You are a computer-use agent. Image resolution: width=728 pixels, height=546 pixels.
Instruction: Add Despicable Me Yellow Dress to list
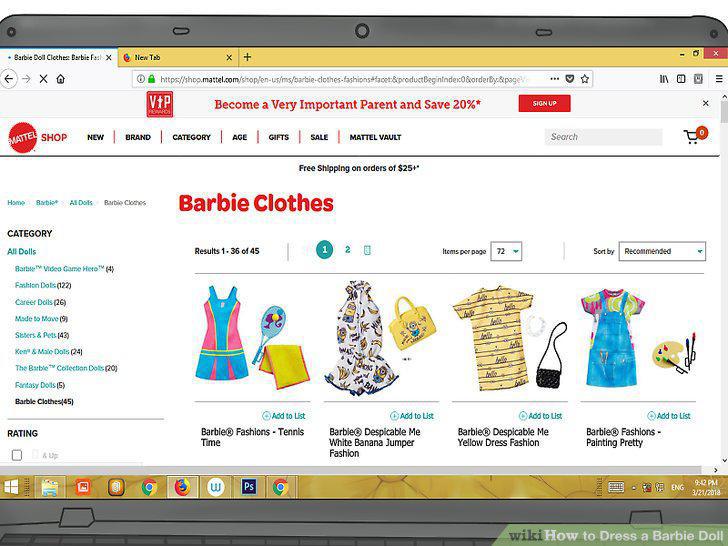point(540,416)
